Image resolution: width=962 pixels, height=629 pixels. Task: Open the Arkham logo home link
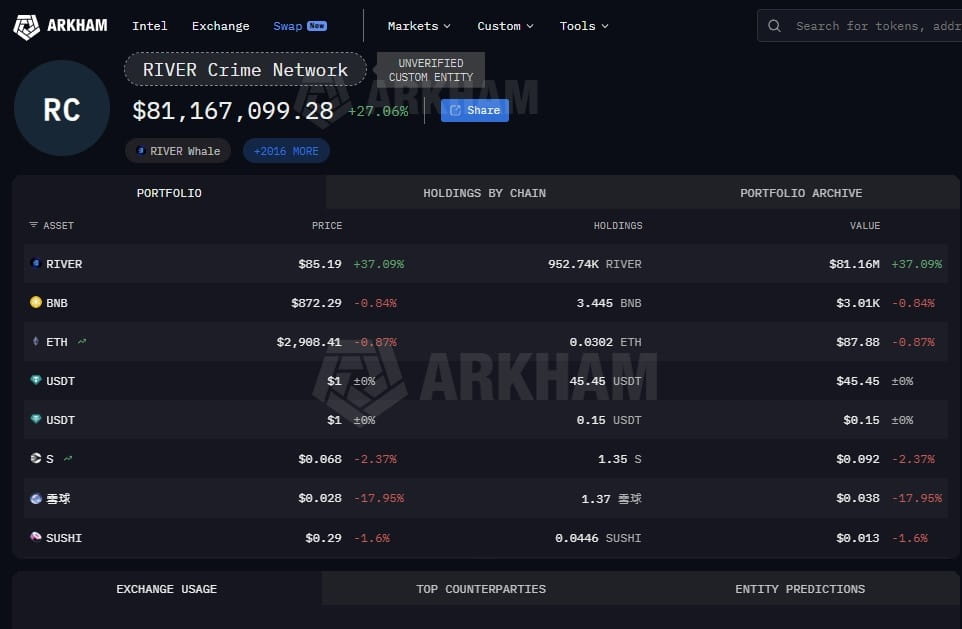point(60,26)
